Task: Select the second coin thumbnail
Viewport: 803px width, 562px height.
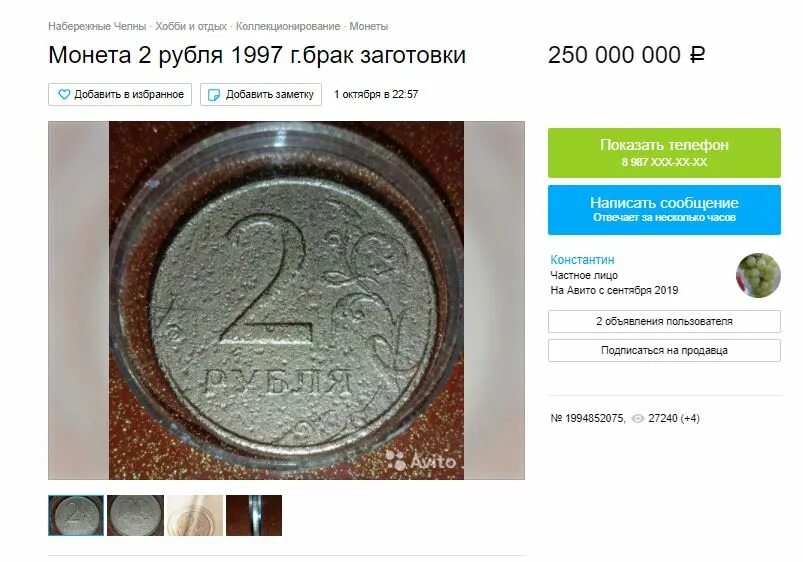Action: coord(135,515)
